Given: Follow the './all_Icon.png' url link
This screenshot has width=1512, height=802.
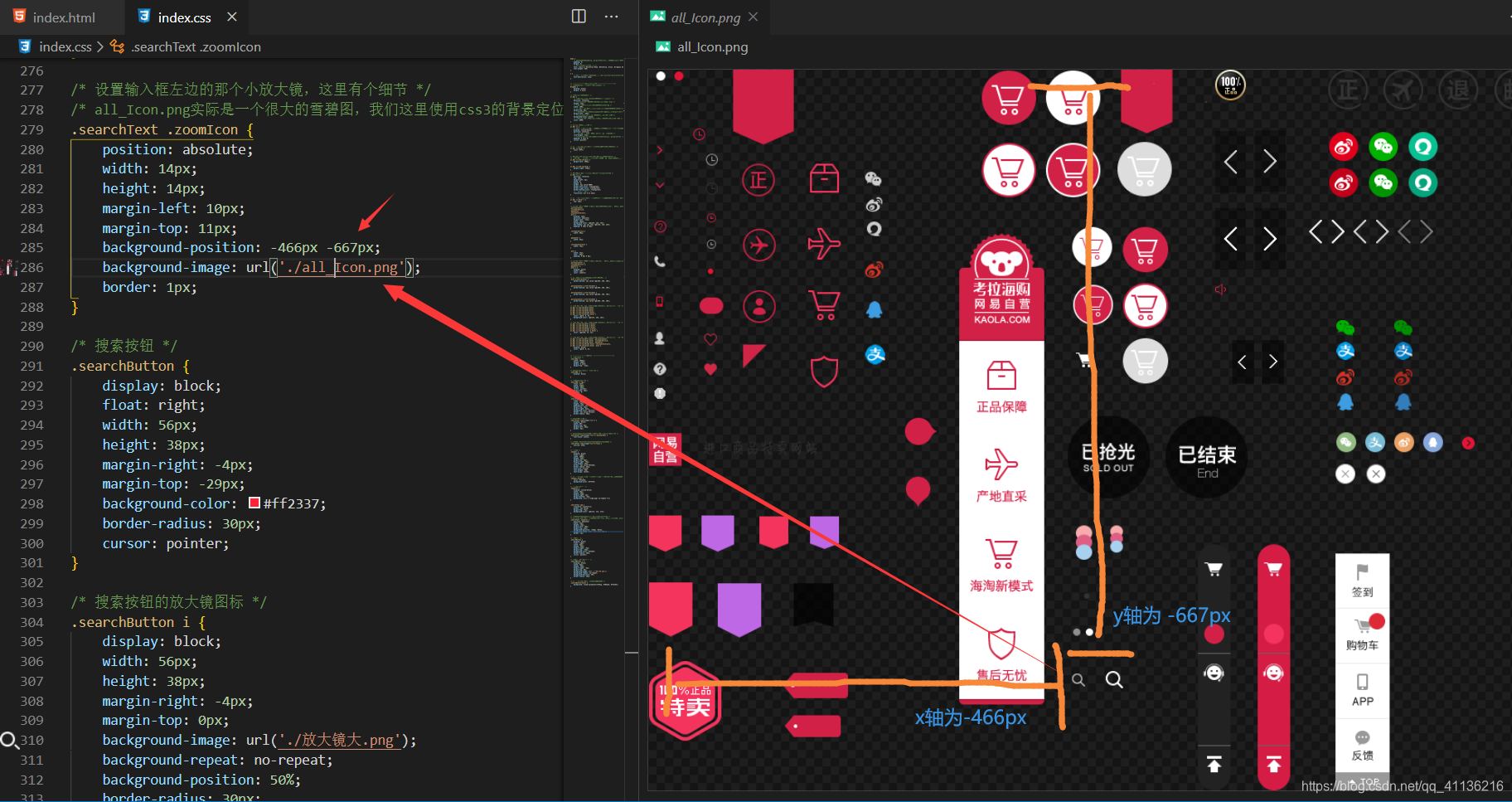Looking at the screenshot, I should [x=342, y=267].
